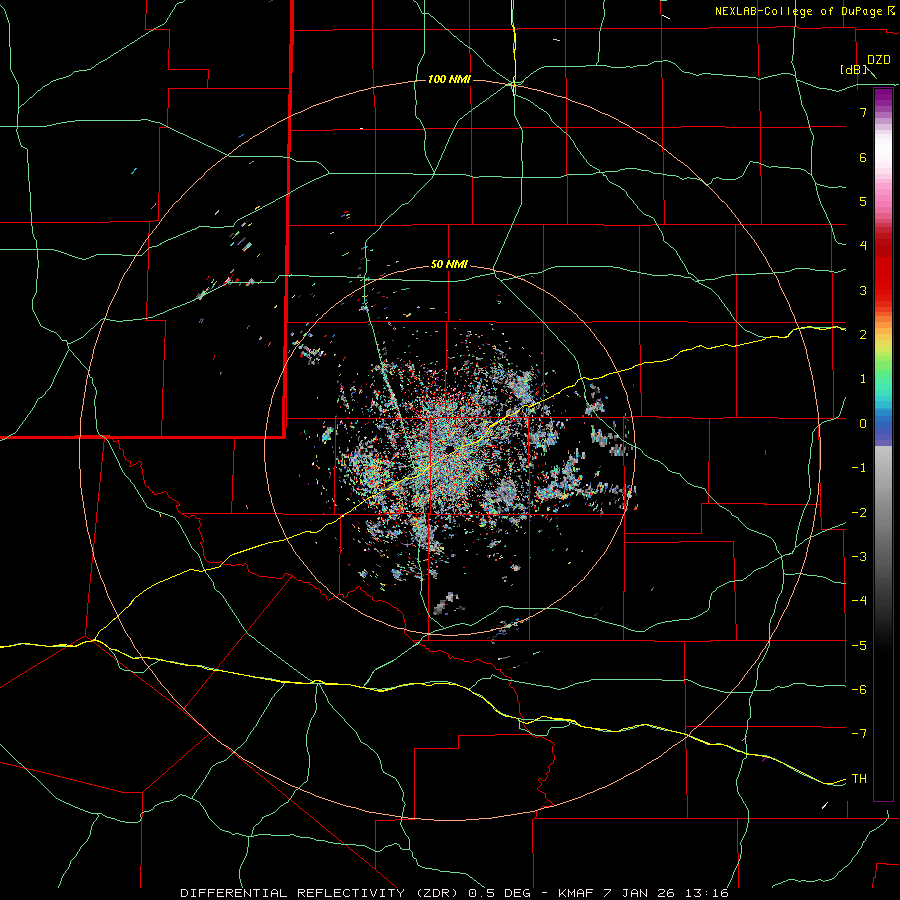The image size is (900, 900).
Task: Click the -7 scale value
Action: [x=859, y=734]
